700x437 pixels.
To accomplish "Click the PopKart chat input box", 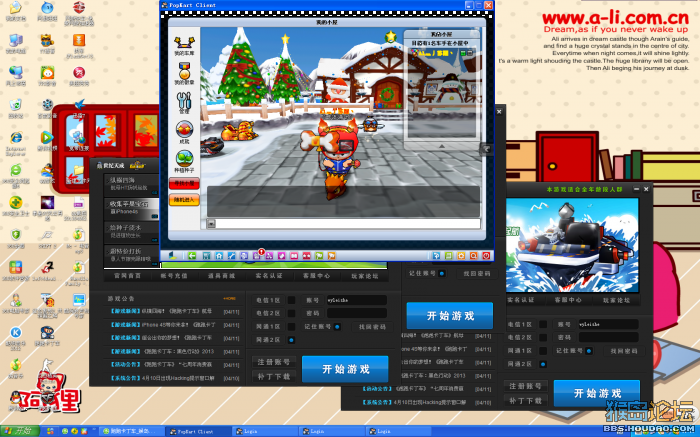I will click(348, 224).
